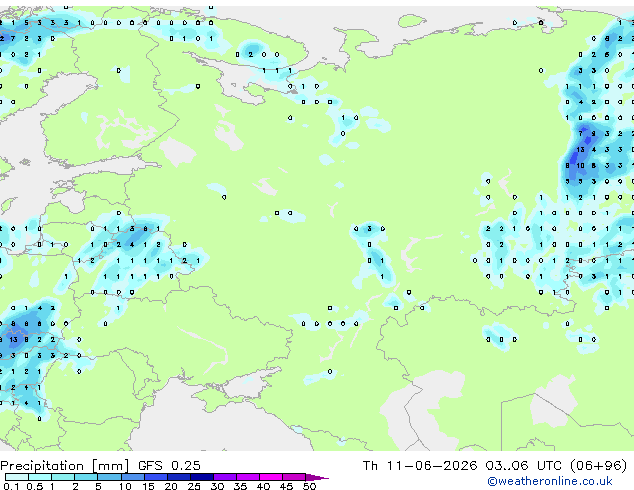The image size is (634, 490).
Task: Pick the 40–45 mm magenta legend box
Action: [271, 477]
